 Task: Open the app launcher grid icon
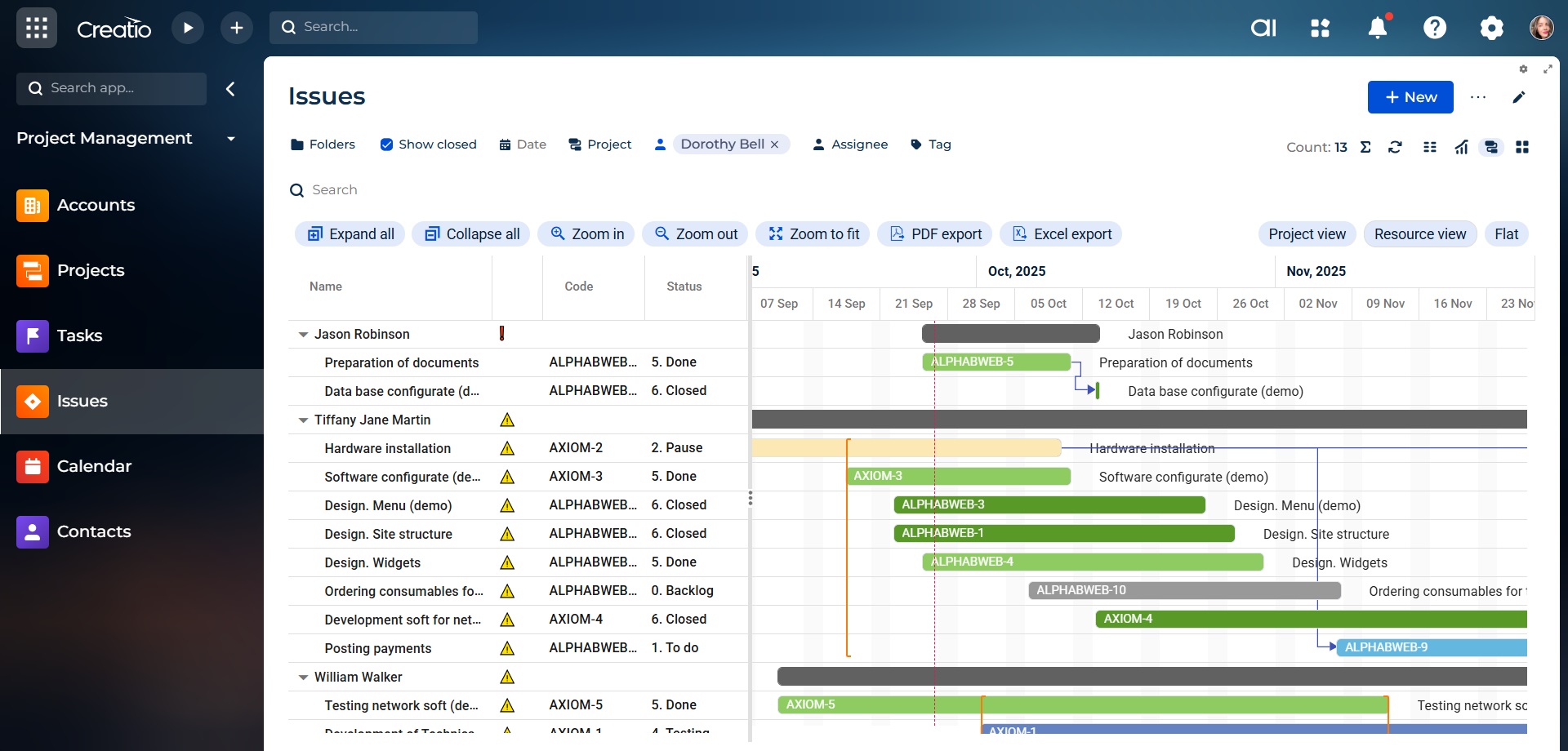point(37,28)
